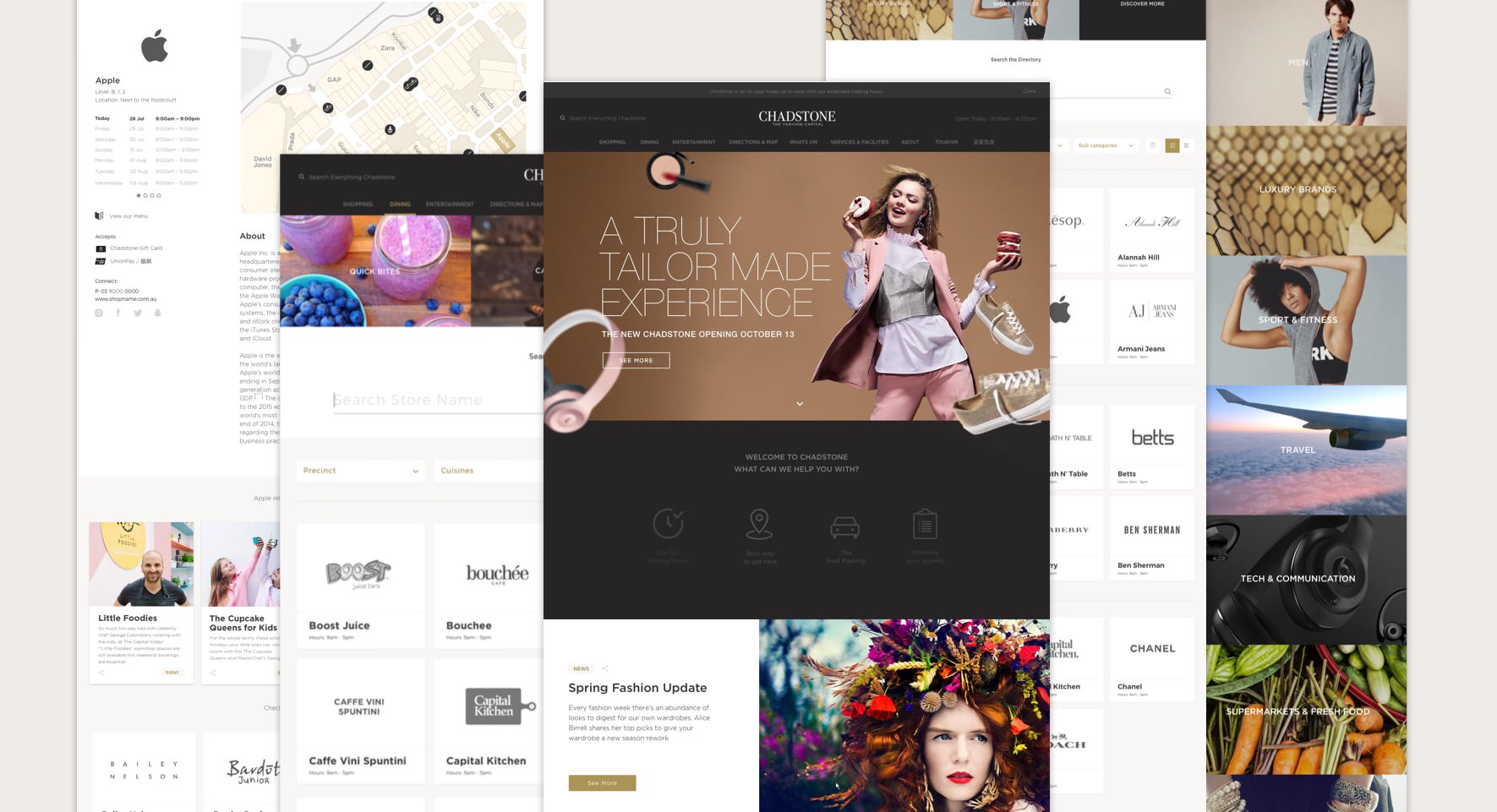1497x812 pixels.
Task: Select the highlighted grid view toggle in the directory
Action: pos(1172,145)
